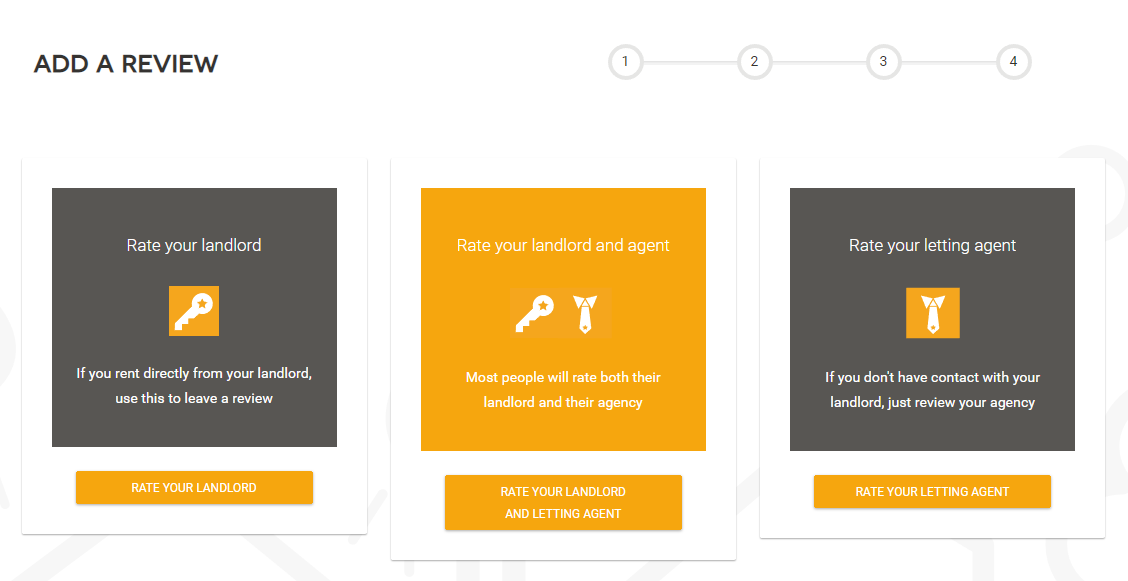Viewport: 1128px width, 581px height.
Task: Click the tie icon in the orange card
Action: (x=585, y=313)
